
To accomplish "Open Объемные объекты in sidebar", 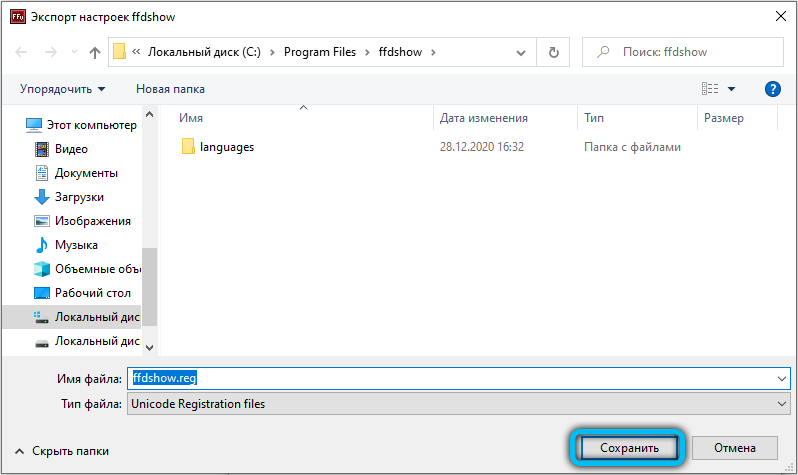I will (x=88, y=269).
